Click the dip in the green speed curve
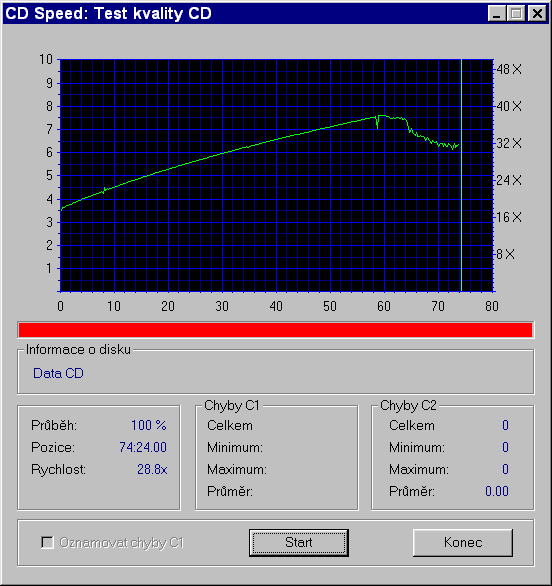The height and width of the screenshot is (586, 552). (x=377, y=123)
